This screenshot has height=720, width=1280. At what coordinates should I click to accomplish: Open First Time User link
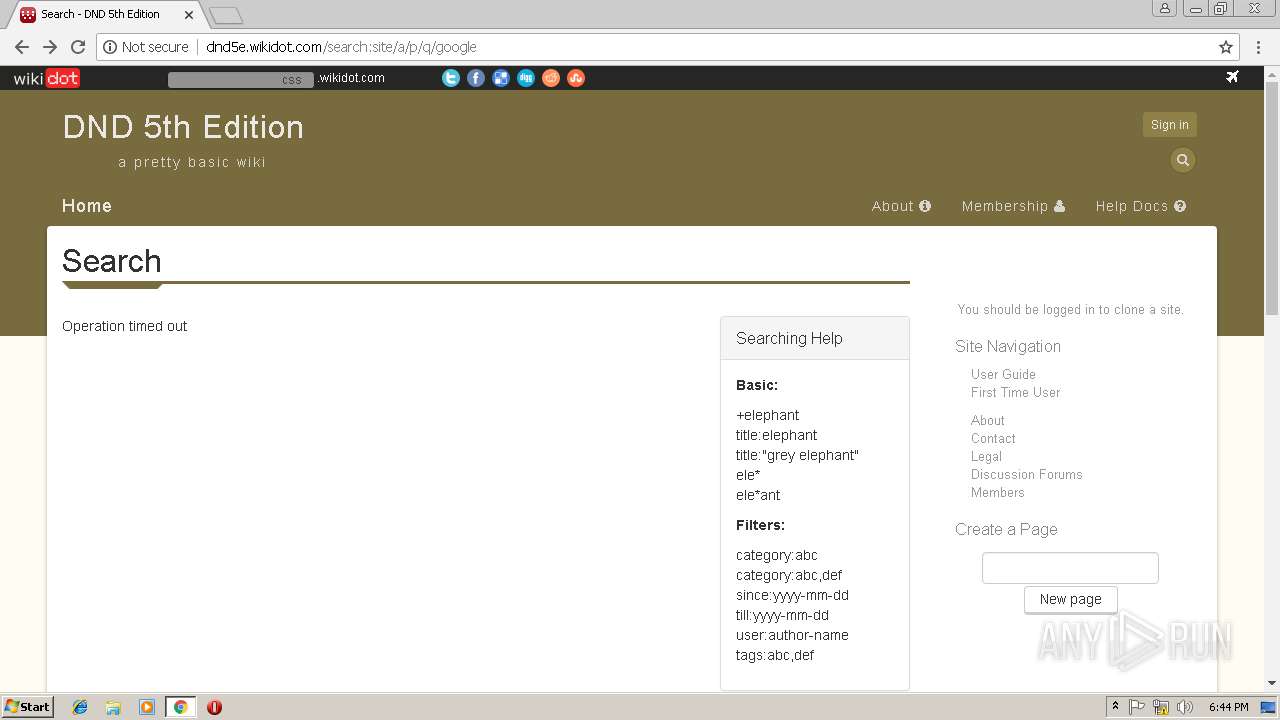point(1015,392)
